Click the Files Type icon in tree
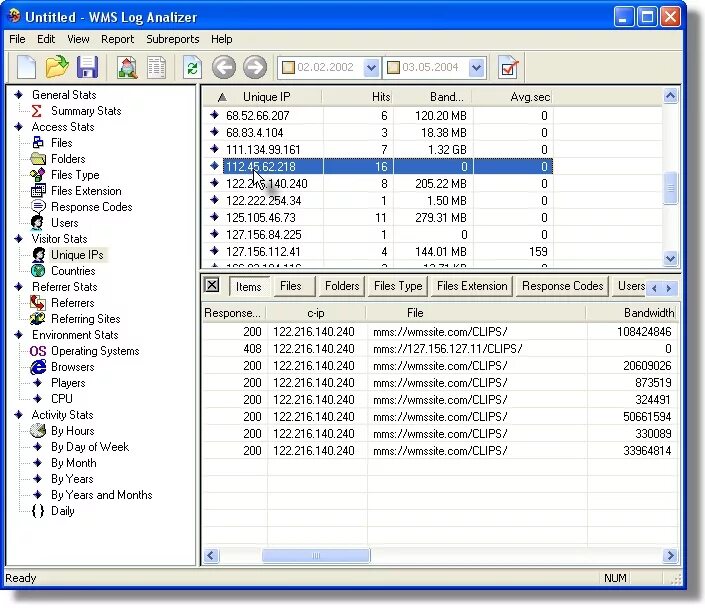 click(38, 175)
